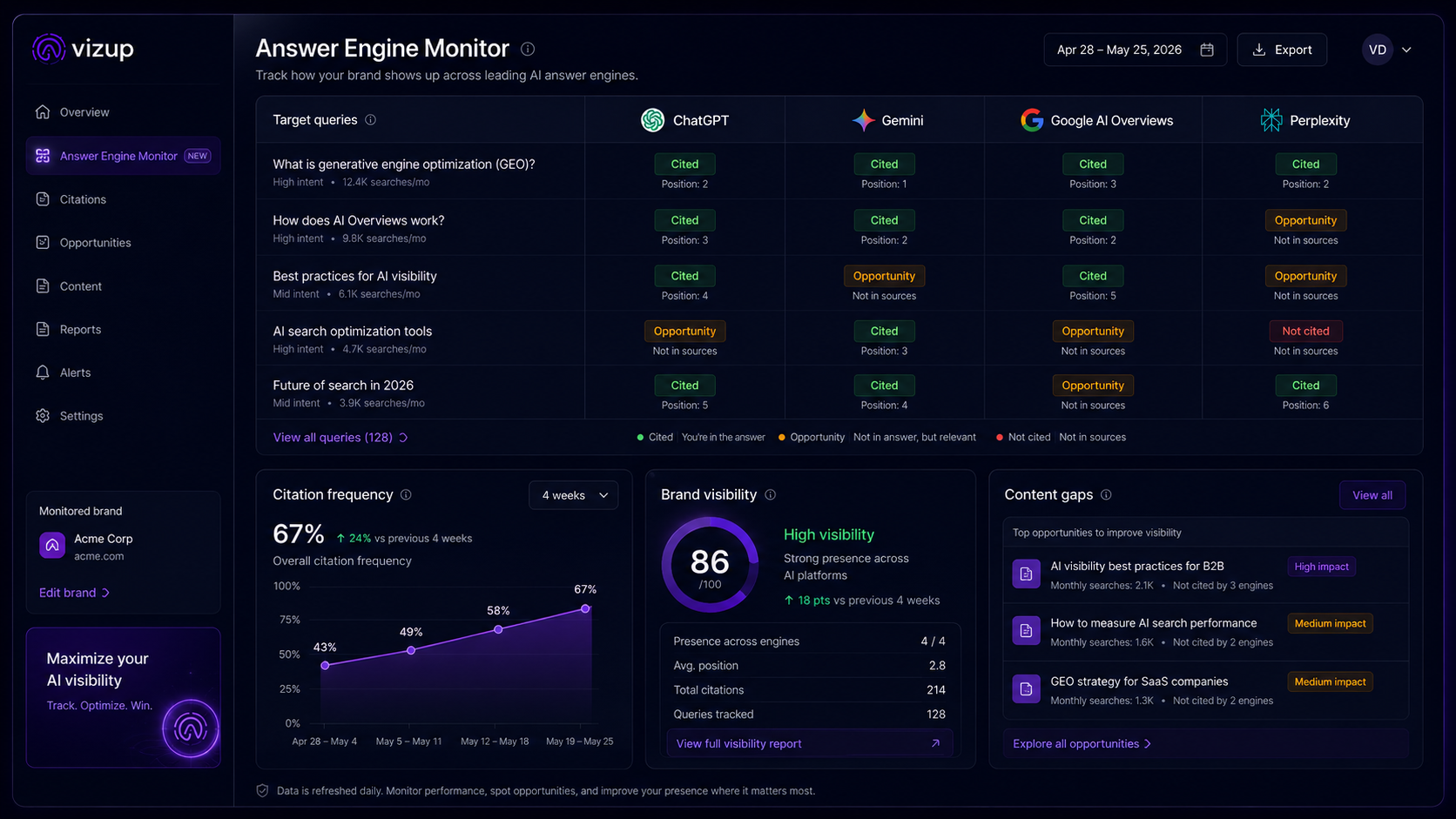Click the Opportunities sidebar icon
Screen dimensions: 1456x819
(43, 242)
